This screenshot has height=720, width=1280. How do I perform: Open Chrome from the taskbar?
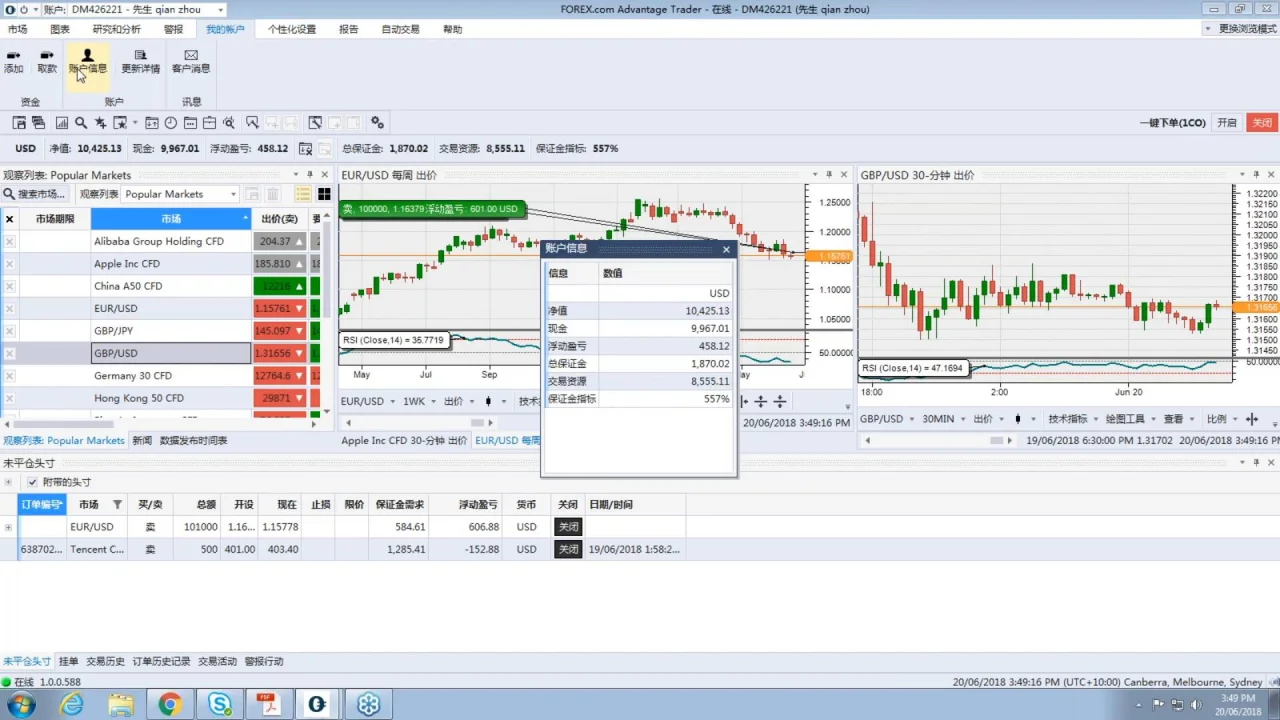[169, 704]
